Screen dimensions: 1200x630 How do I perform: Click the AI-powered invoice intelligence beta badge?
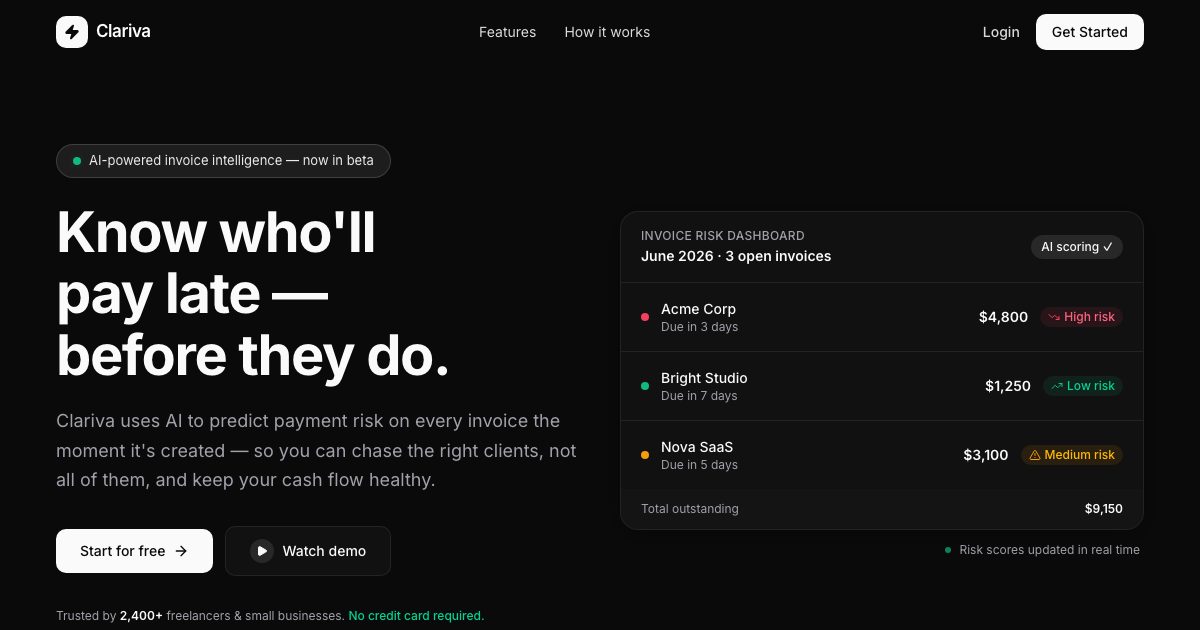click(223, 161)
